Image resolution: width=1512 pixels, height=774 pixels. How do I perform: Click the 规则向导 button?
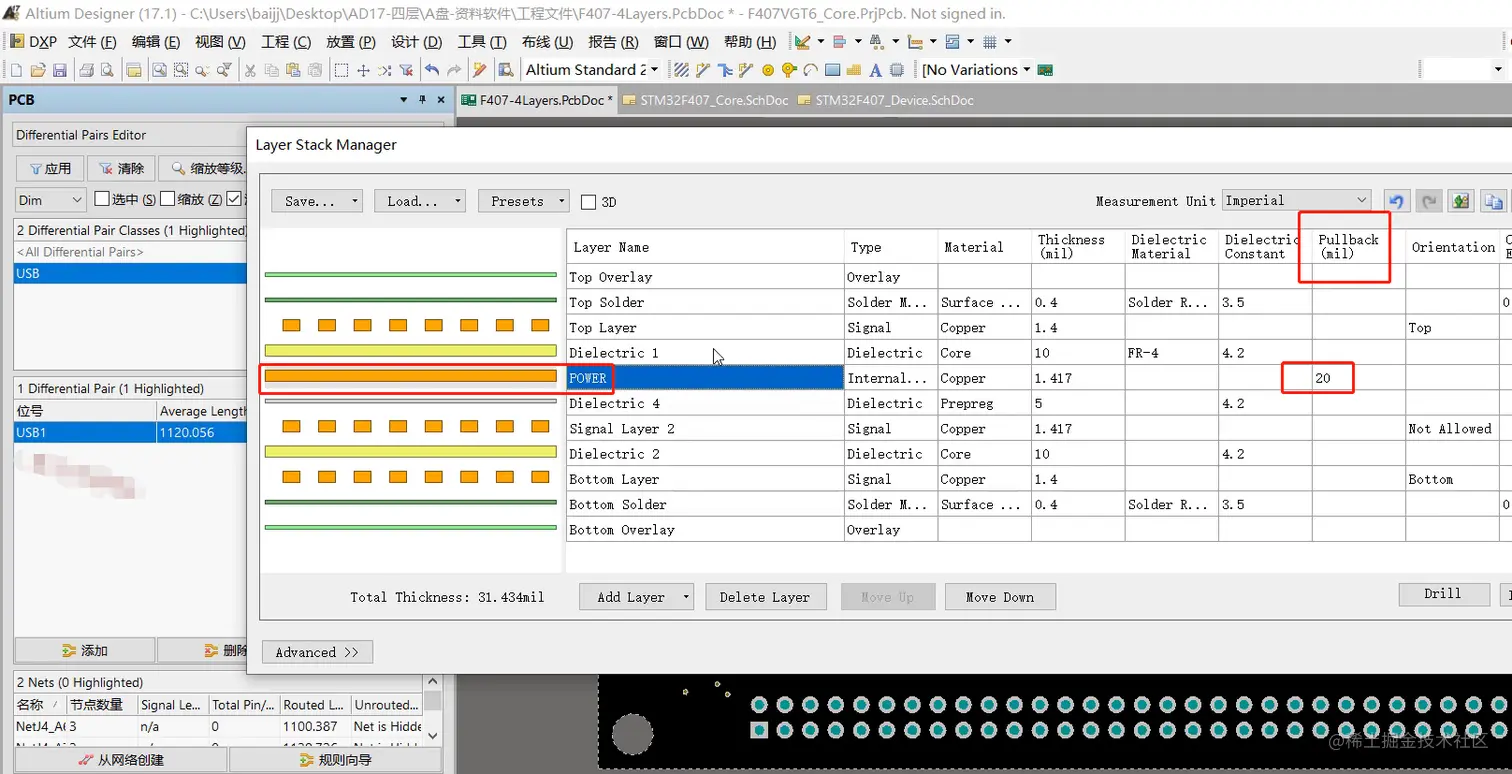(x=335, y=760)
